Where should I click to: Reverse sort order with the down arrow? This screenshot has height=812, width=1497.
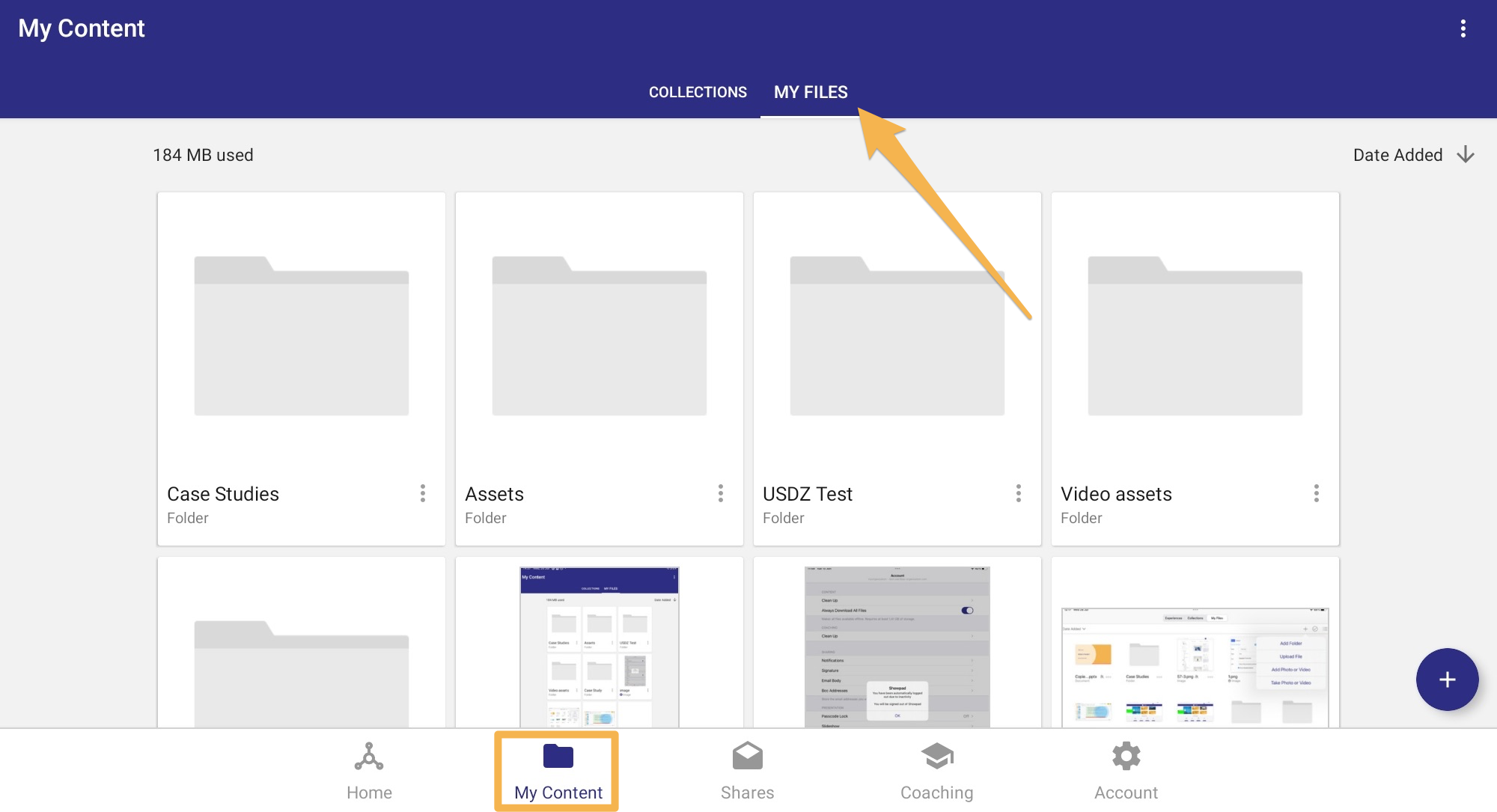point(1466,155)
